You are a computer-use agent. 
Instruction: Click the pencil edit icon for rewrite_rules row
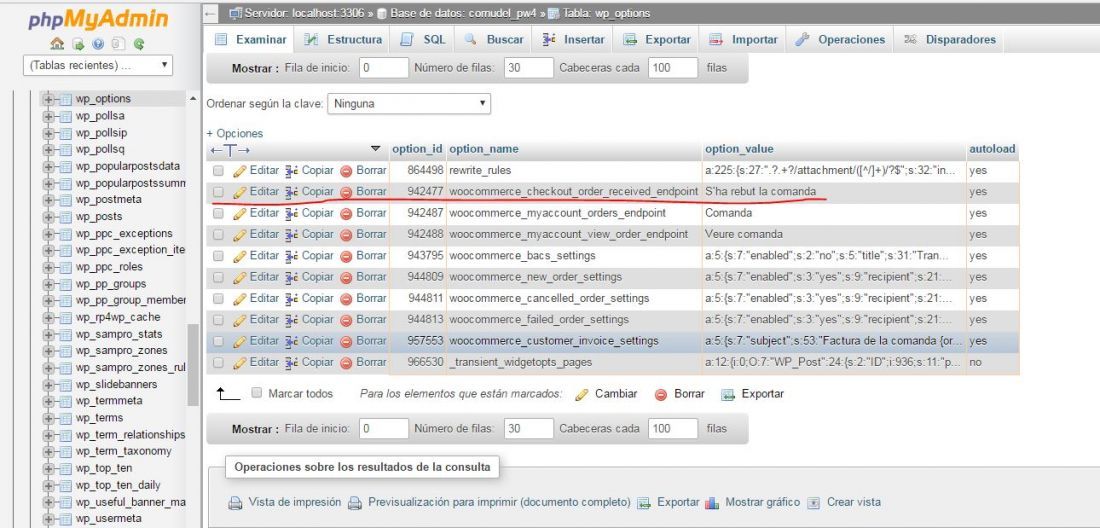240,170
